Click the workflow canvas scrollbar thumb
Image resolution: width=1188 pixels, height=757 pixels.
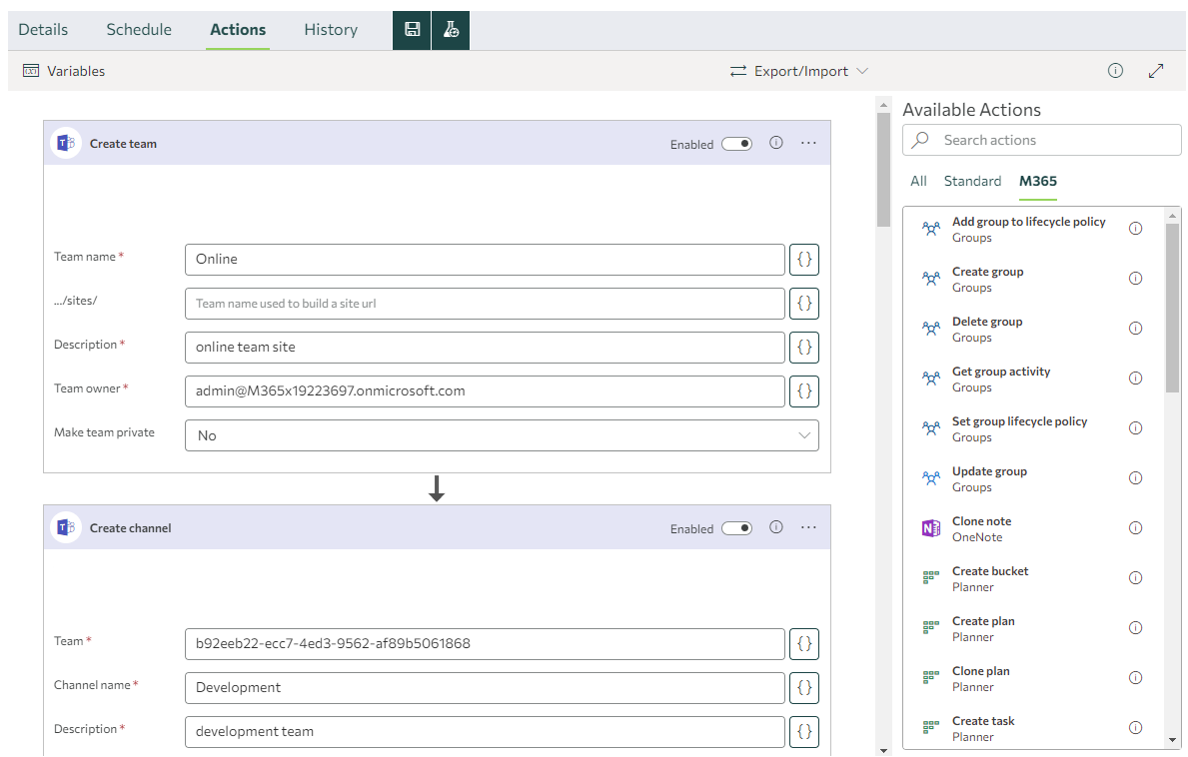[883, 170]
